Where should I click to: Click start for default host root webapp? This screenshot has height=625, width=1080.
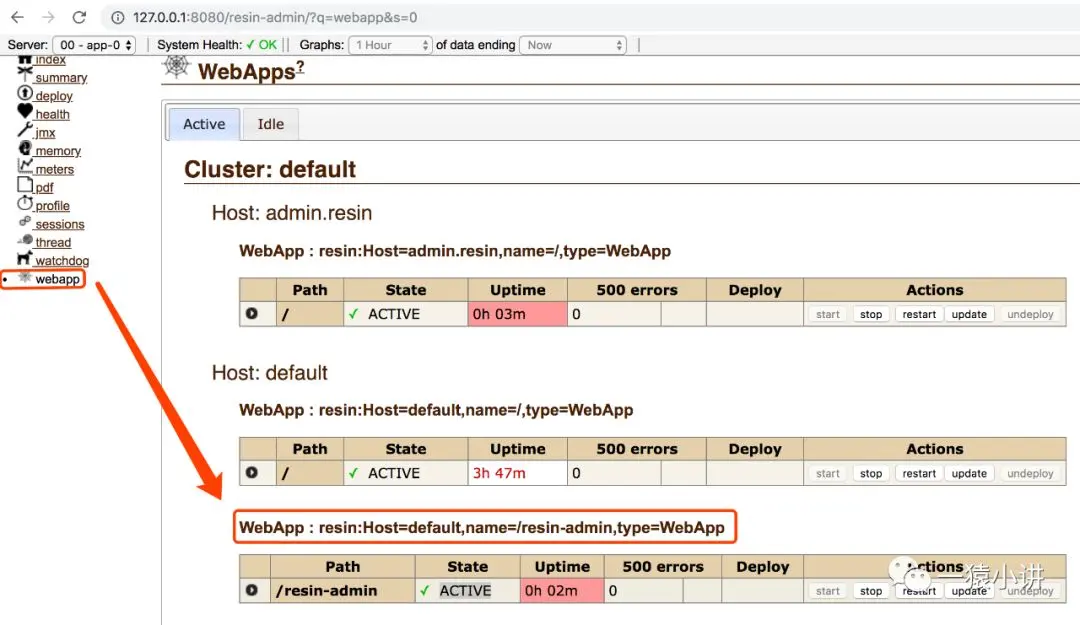(x=828, y=473)
